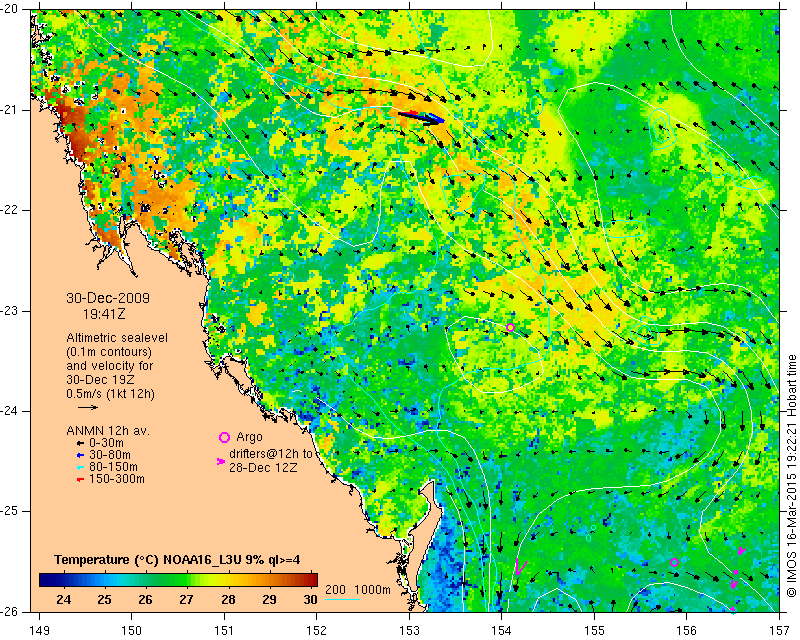The image size is (800, 640).
Task: Click the '0.5m/s (1kt 12h)' text
Action: pyautogui.click(x=110, y=394)
